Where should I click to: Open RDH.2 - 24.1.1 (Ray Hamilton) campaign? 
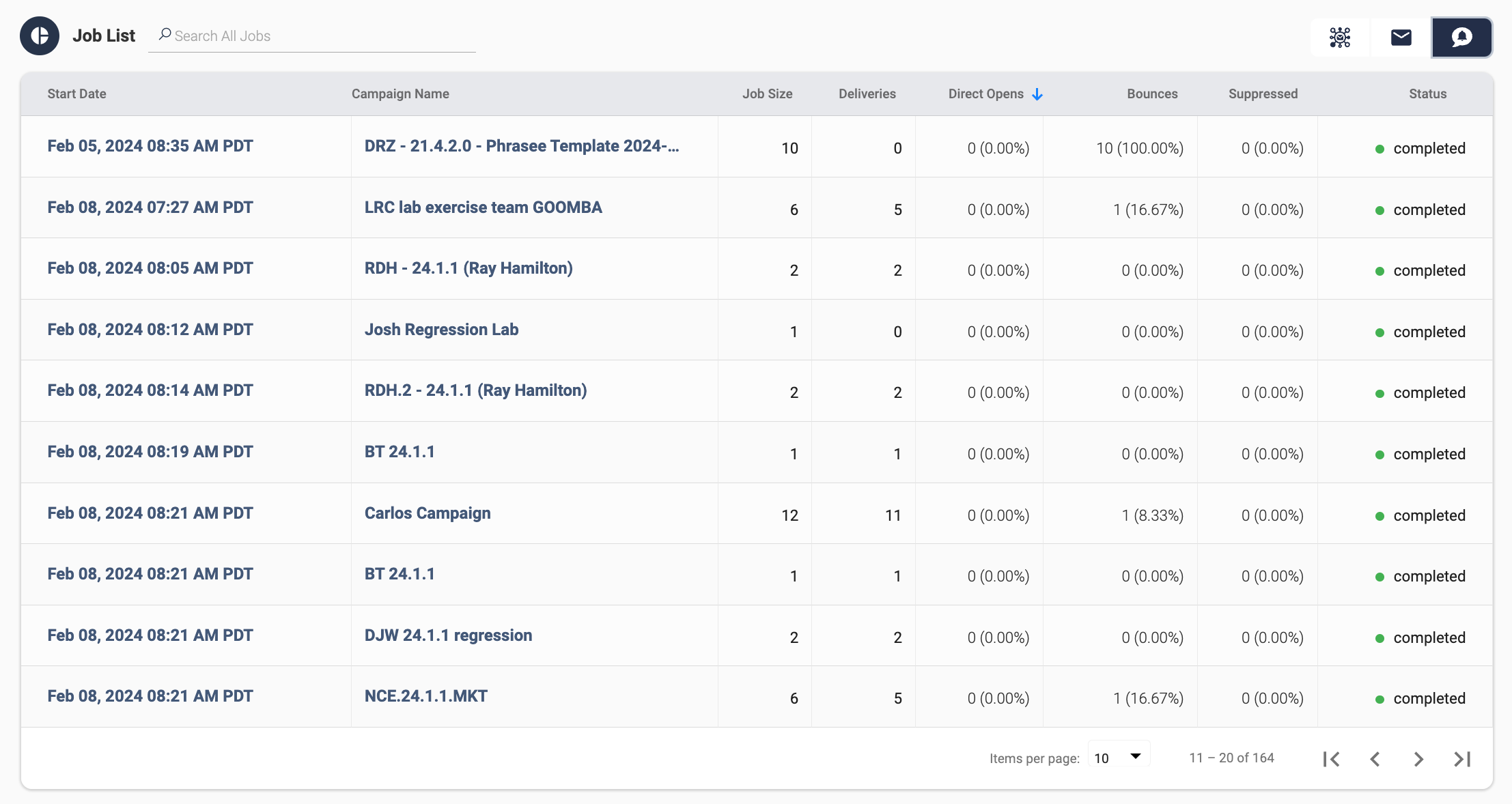pos(475,390)
